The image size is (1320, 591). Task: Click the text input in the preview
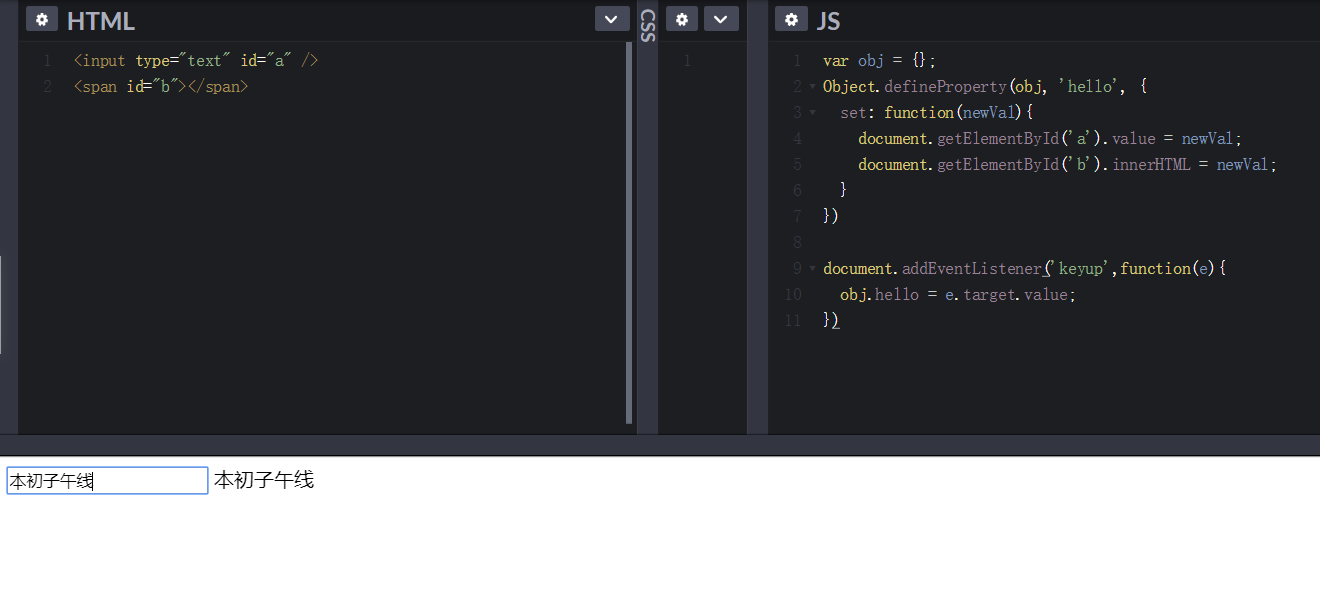[x=107, y=481]
